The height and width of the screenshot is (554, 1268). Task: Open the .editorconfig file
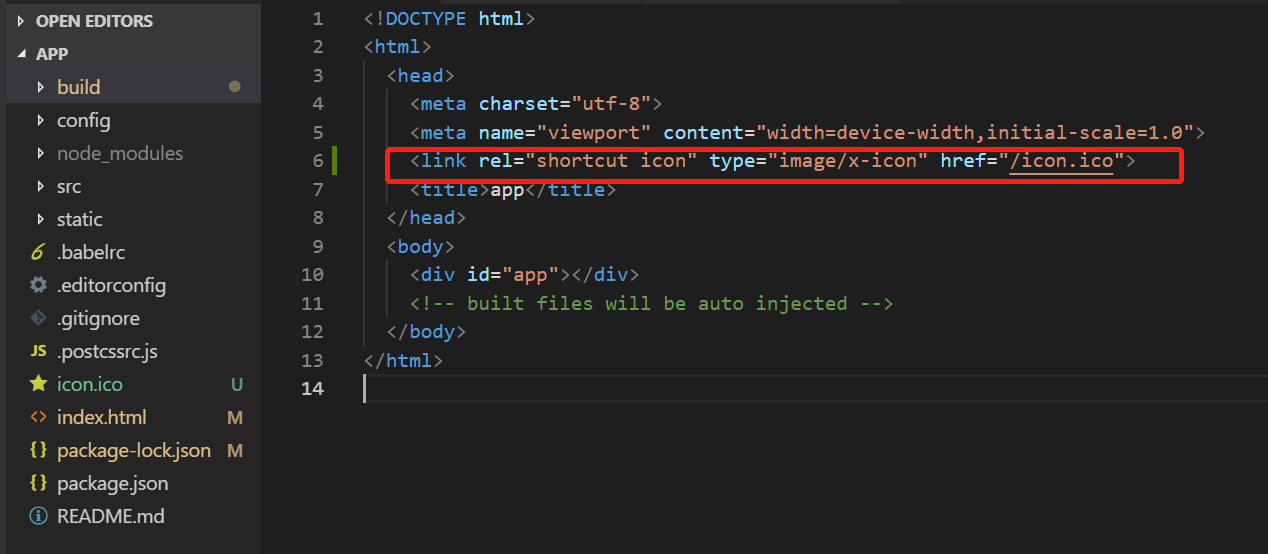click(111, 285)
